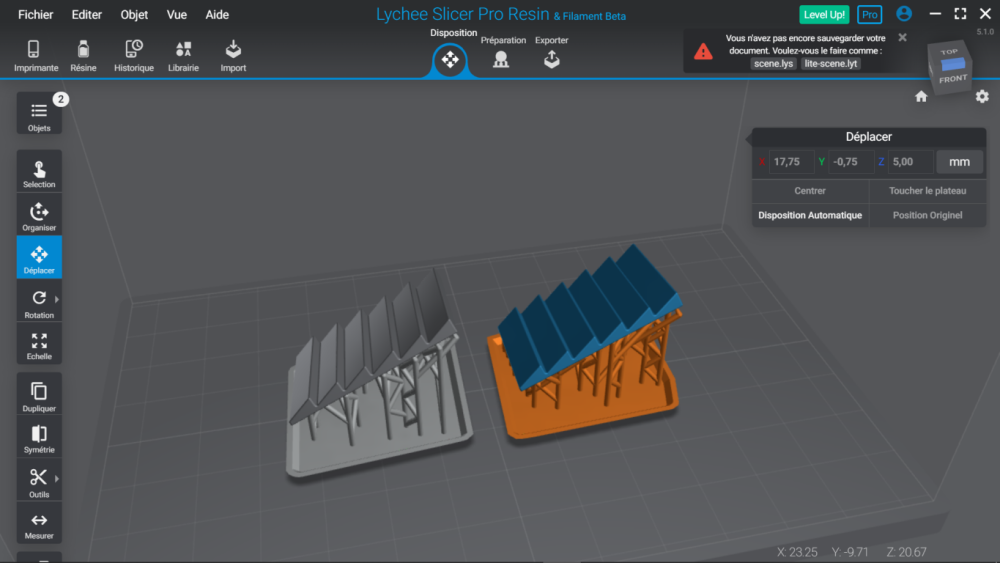The image size is (1000, 563).
Task: Reset view with the home icon
Action: point(921,97)
